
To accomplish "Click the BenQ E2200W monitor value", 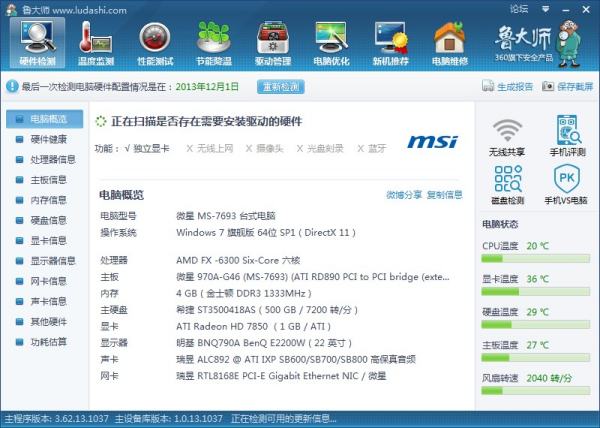I will 264,343.
